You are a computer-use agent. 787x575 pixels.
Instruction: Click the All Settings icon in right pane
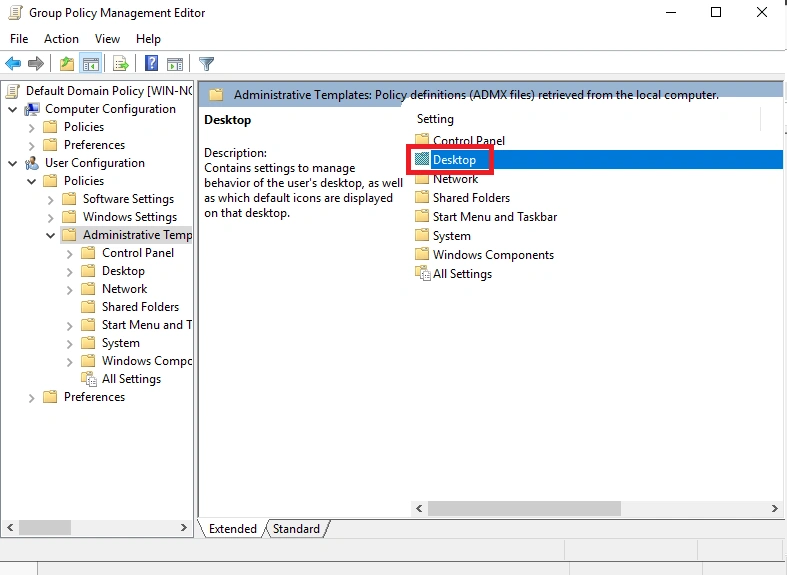(423, 274)
